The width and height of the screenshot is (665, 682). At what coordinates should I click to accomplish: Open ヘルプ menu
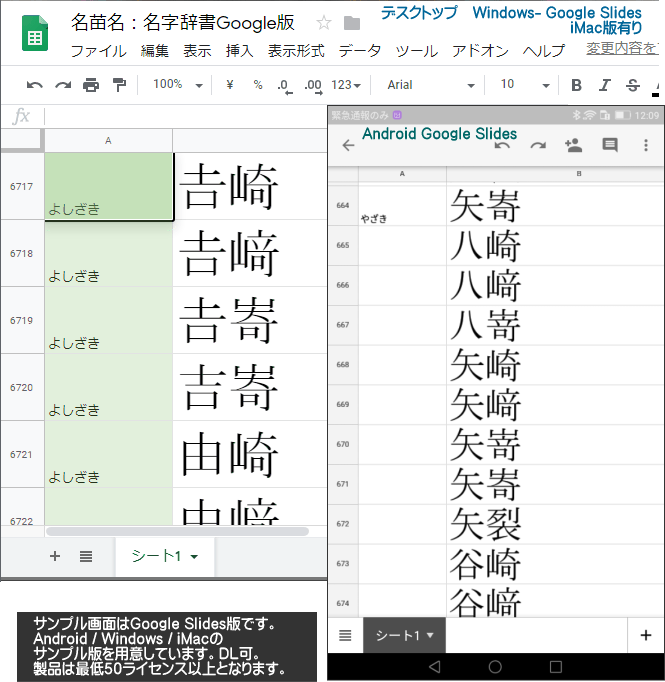(544, 51)
